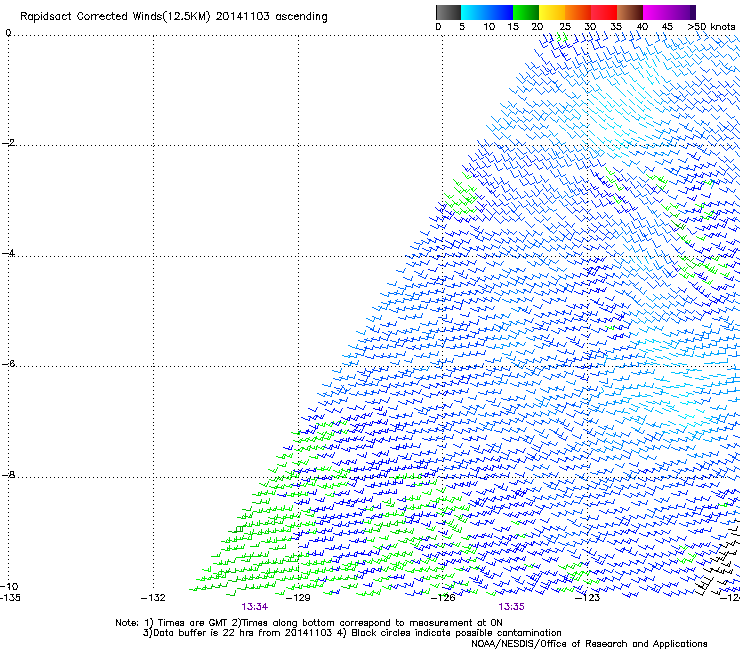Click the cyan 5-10 knots legend swatch
This screenshot has width=740, height=650.
(x=474, y=12)
